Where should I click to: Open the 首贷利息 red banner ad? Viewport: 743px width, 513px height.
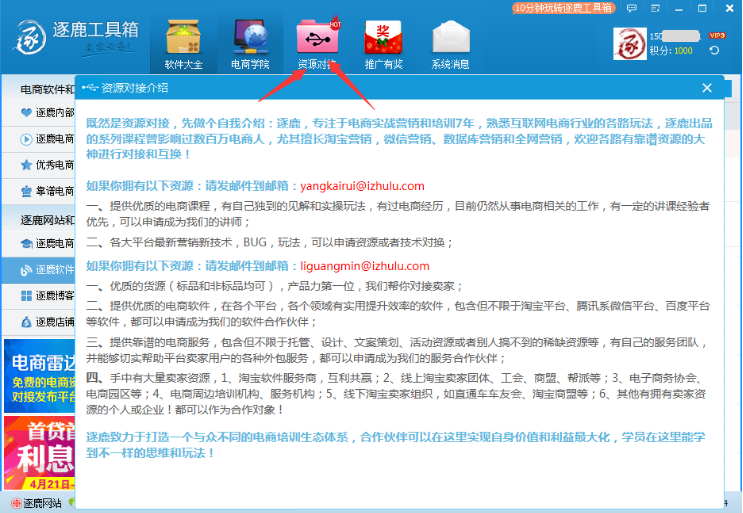tap(40, 452)
